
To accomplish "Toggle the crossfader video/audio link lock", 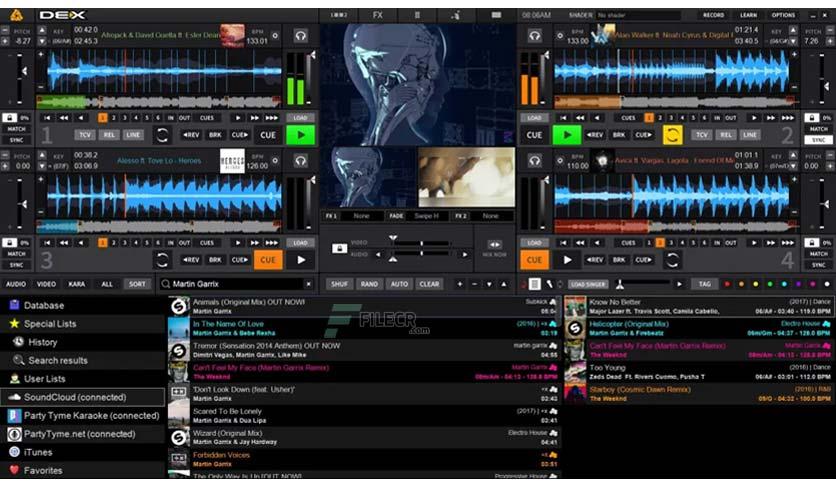I will pyautogui.click(x=340, y=248).
